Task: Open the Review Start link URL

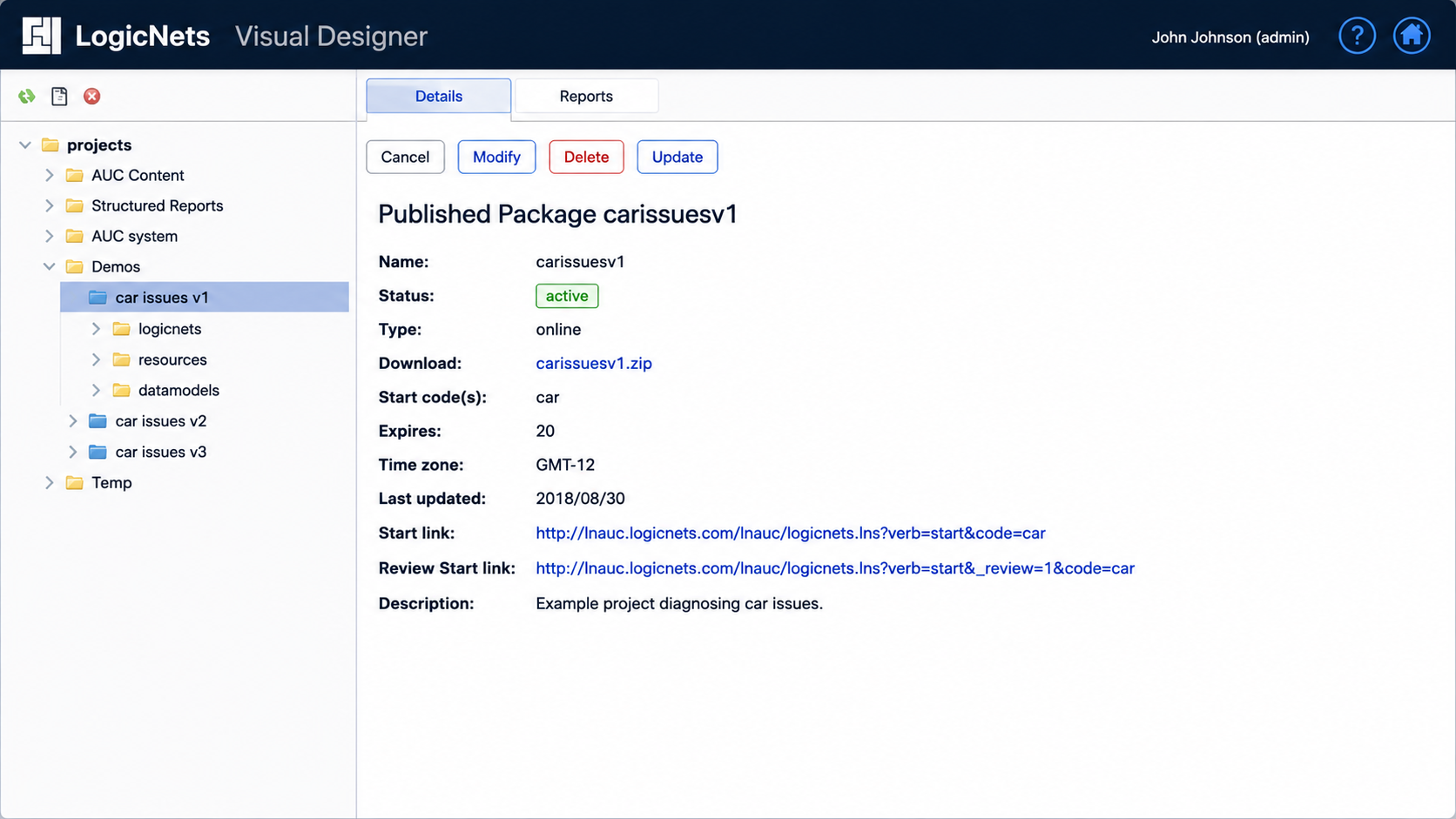Action: [x=835, y=568]
